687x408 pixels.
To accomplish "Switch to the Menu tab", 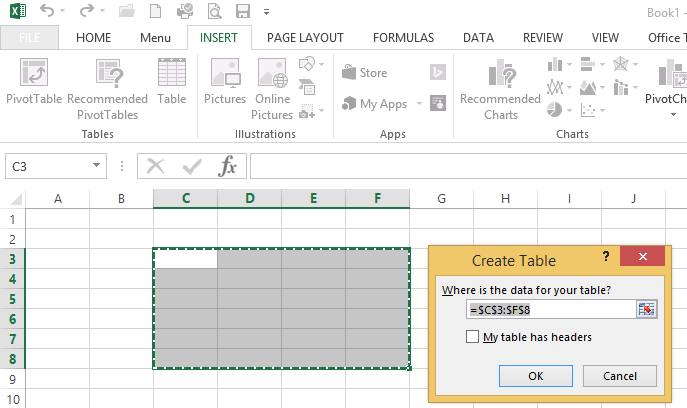I will (x=155, y=38).
